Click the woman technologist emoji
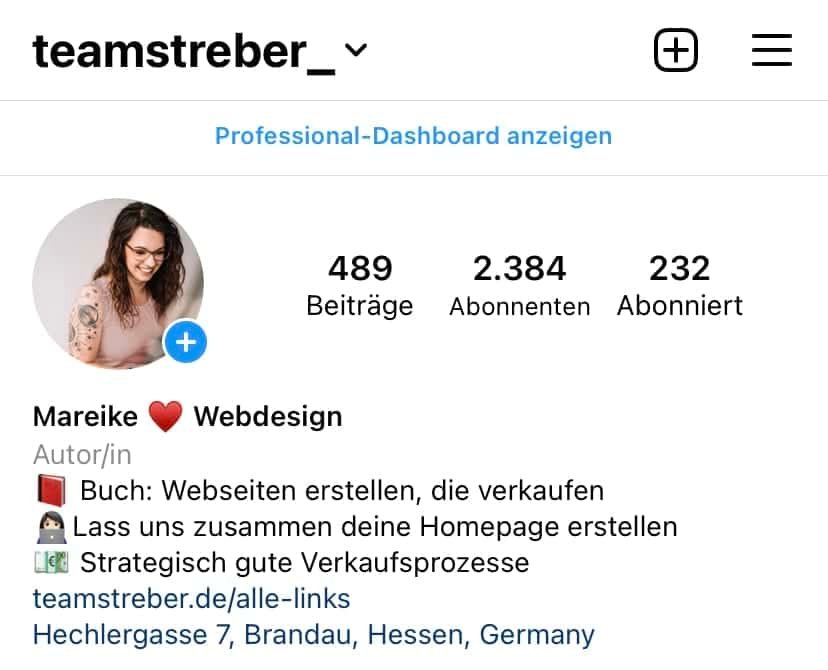The image size is (828, 670). (x=52, y=527)
